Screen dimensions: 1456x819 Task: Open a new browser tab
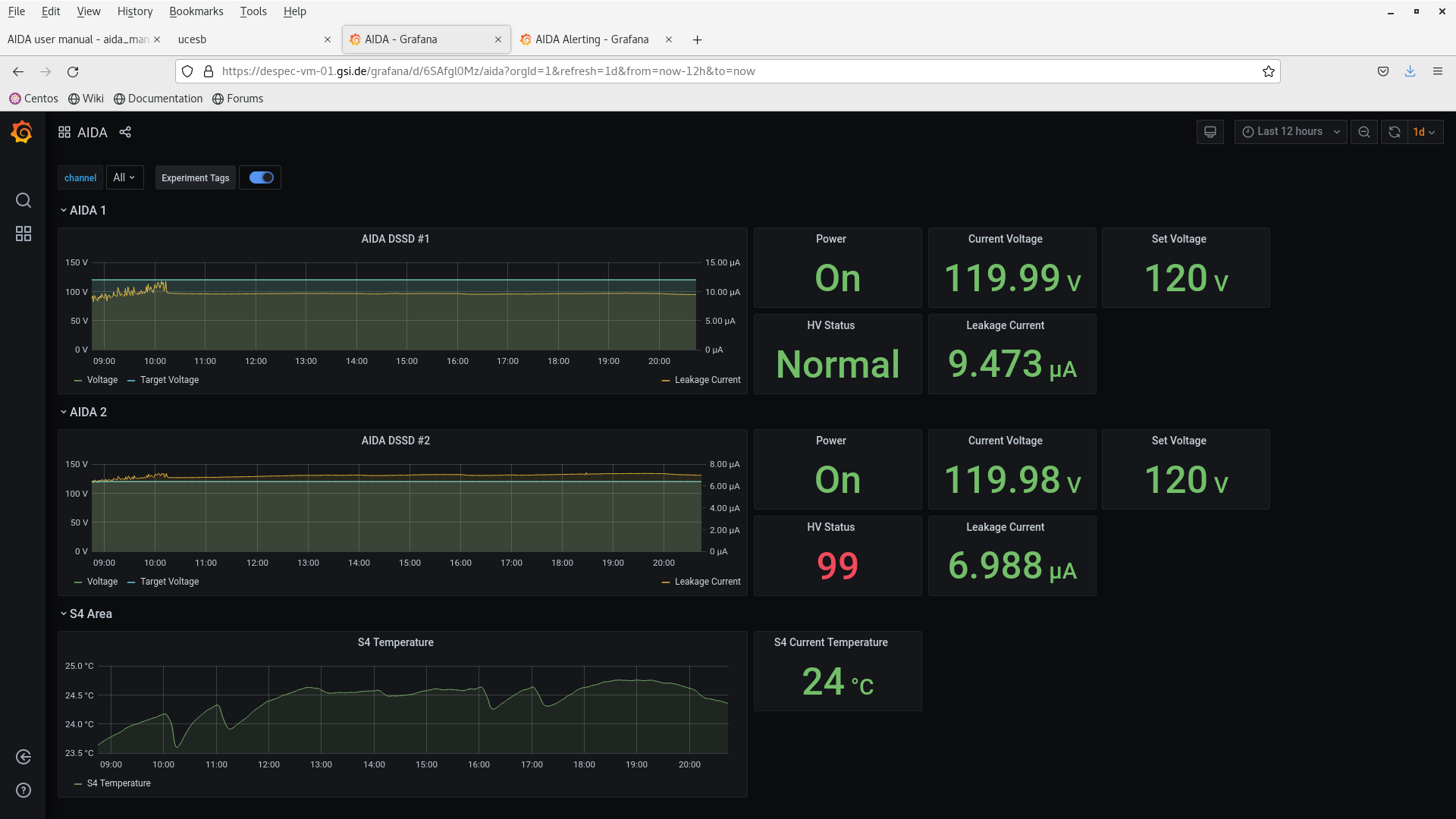697,40
